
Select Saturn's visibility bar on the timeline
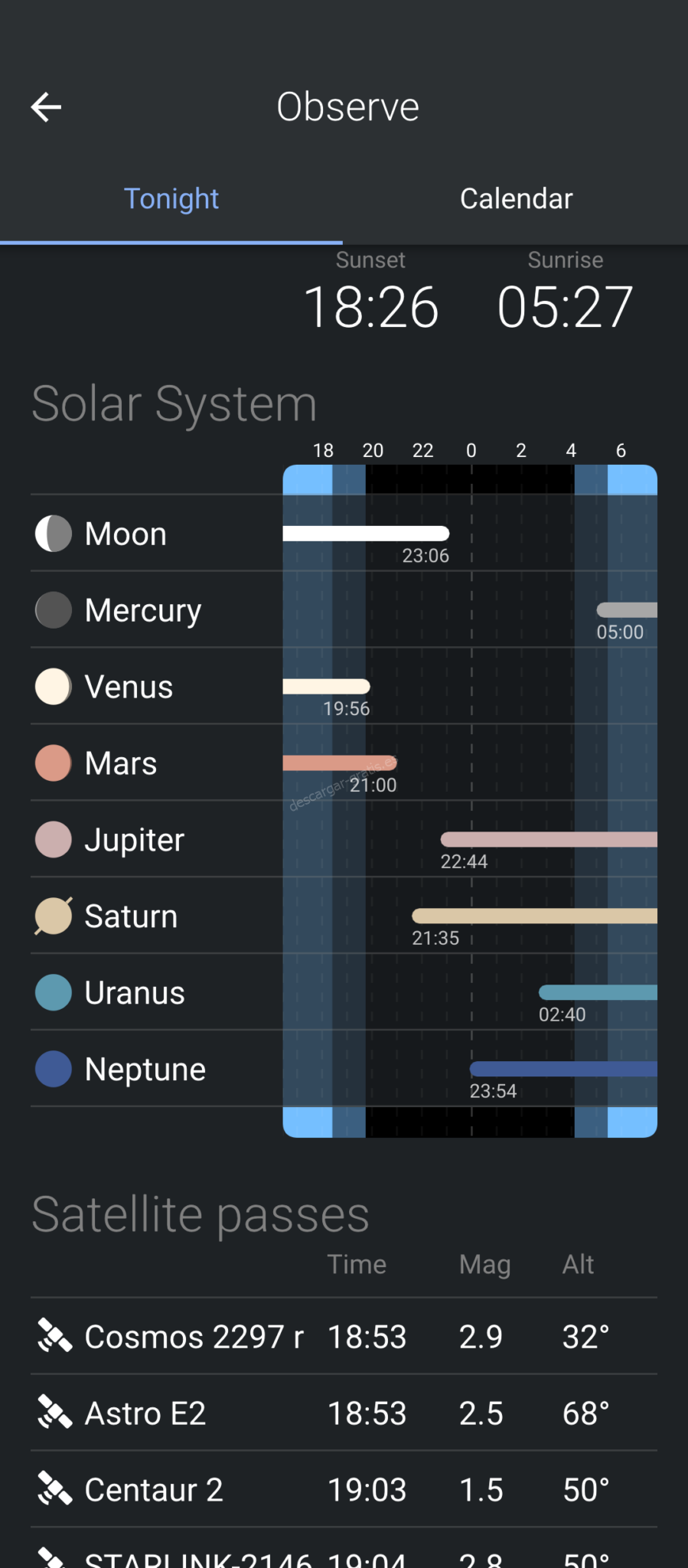536,915
